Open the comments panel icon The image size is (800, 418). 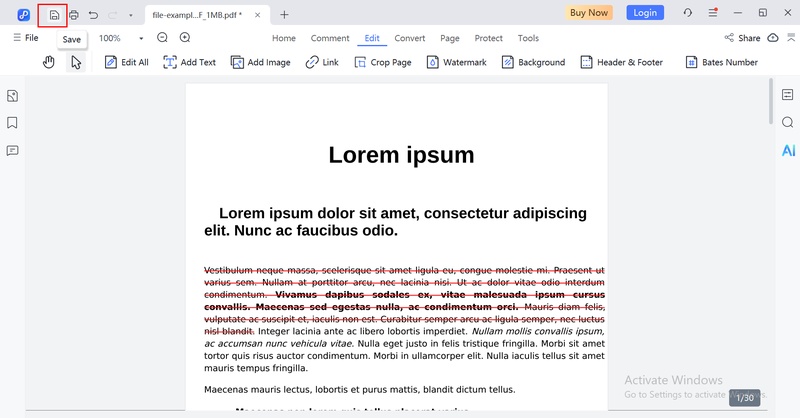pyautogui.click(x=13, y=151)
